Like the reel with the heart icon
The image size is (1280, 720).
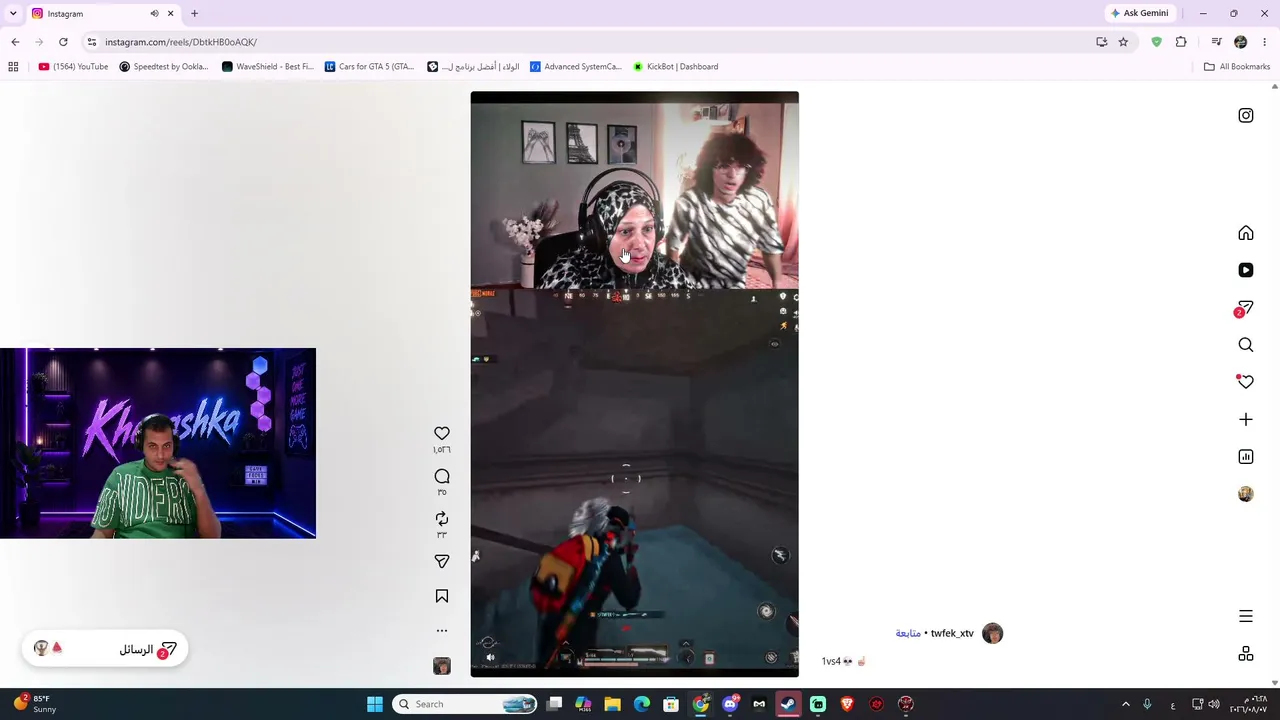[442, 433]
